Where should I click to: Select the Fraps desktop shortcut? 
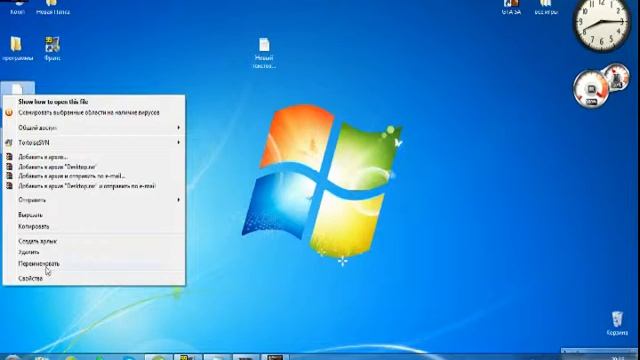point(52,49)
